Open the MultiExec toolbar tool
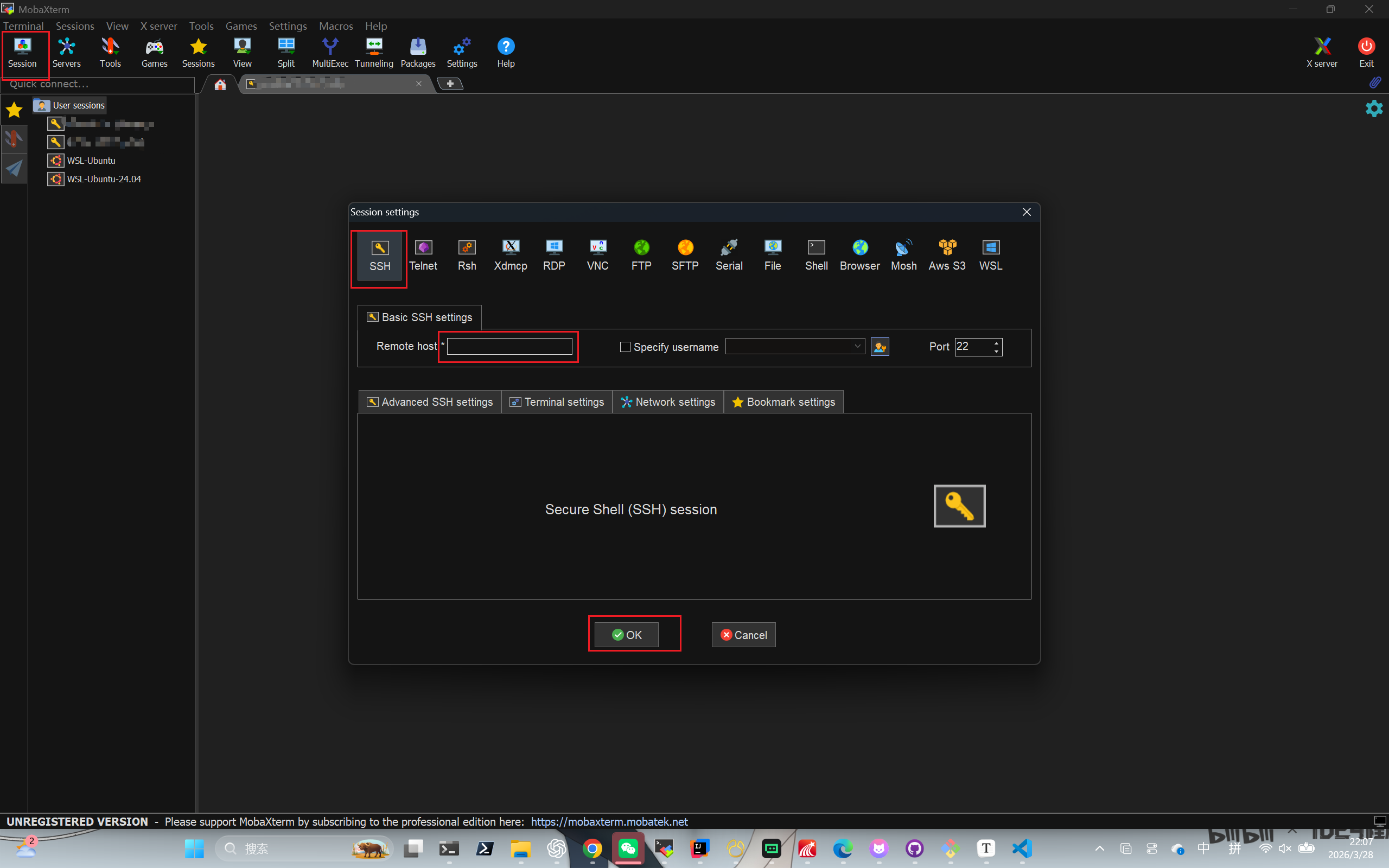The height and width of the screenshot is (868, 1389). 330,52
